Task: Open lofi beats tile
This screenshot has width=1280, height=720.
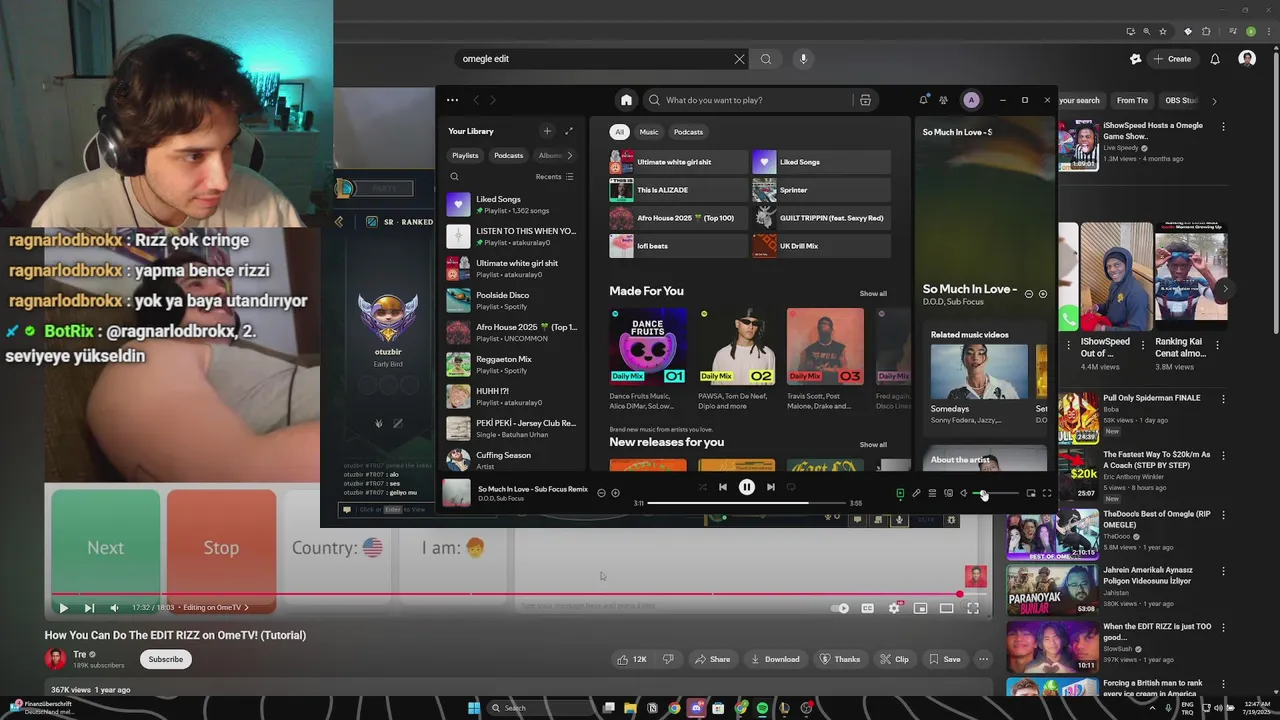Action: pos(678,246)
